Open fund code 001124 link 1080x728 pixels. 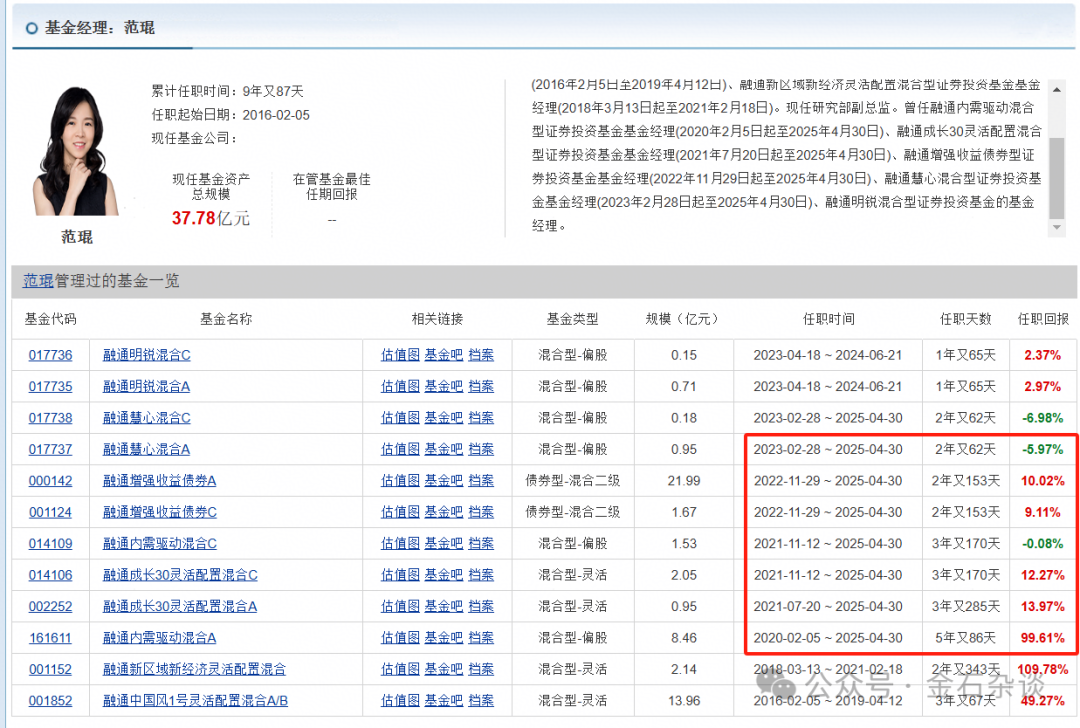(x=50, y=512)
